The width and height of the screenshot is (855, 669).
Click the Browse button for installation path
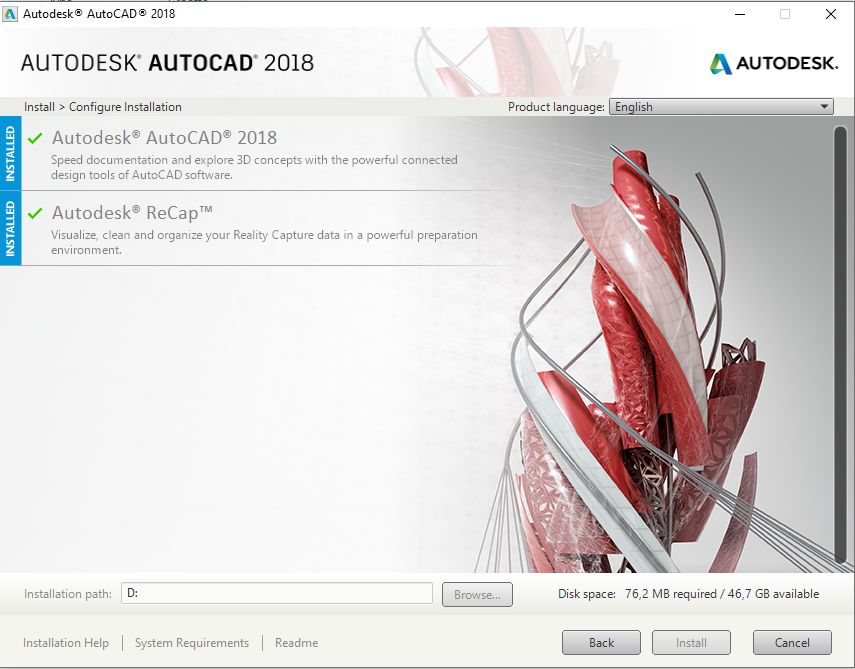point(477,593)
